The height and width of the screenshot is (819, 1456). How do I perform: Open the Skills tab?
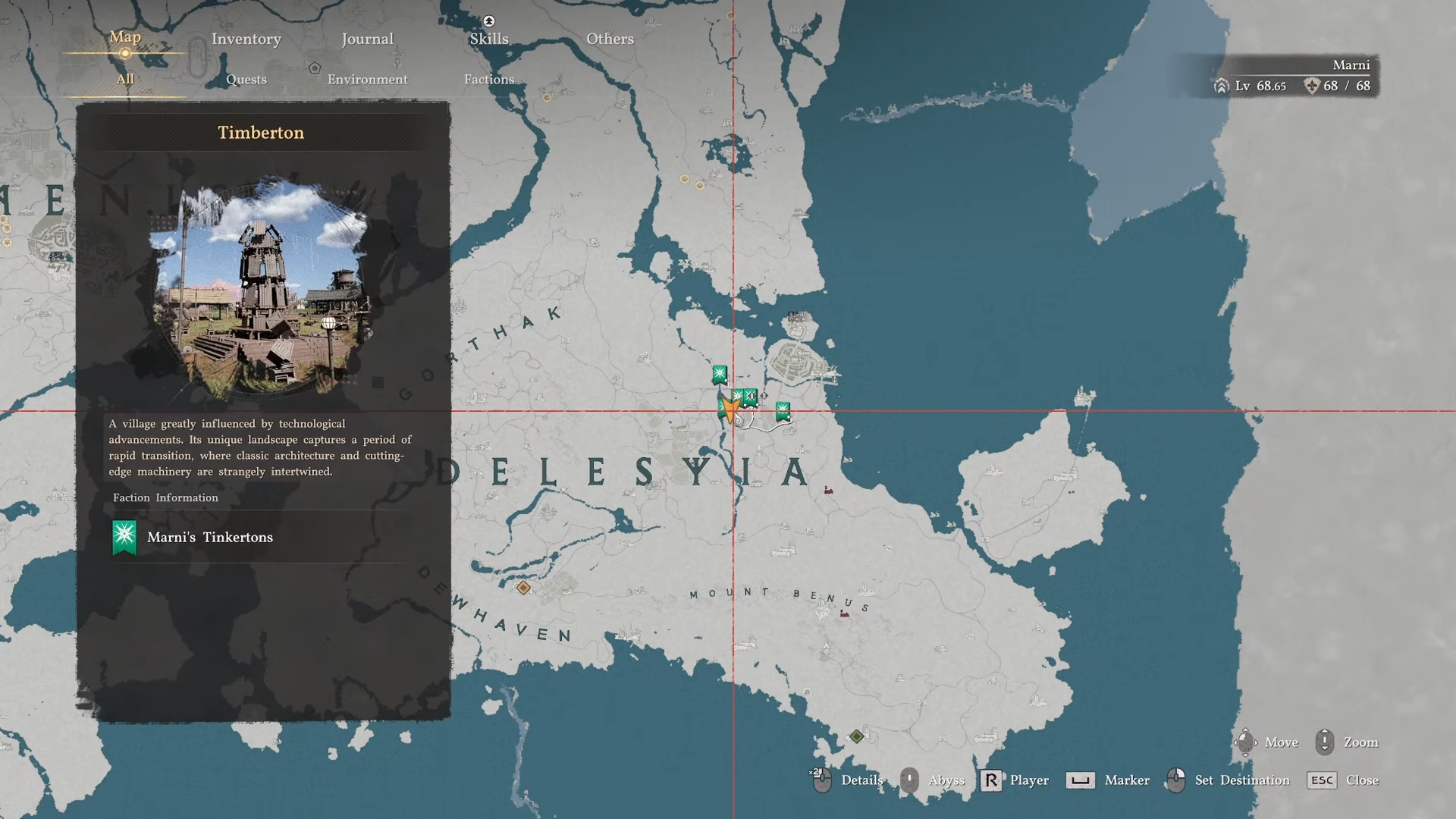coord(488,39)
